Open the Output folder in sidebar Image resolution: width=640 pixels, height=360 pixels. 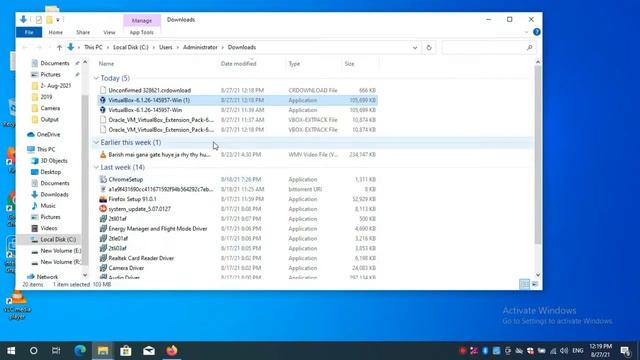[49, 119]
